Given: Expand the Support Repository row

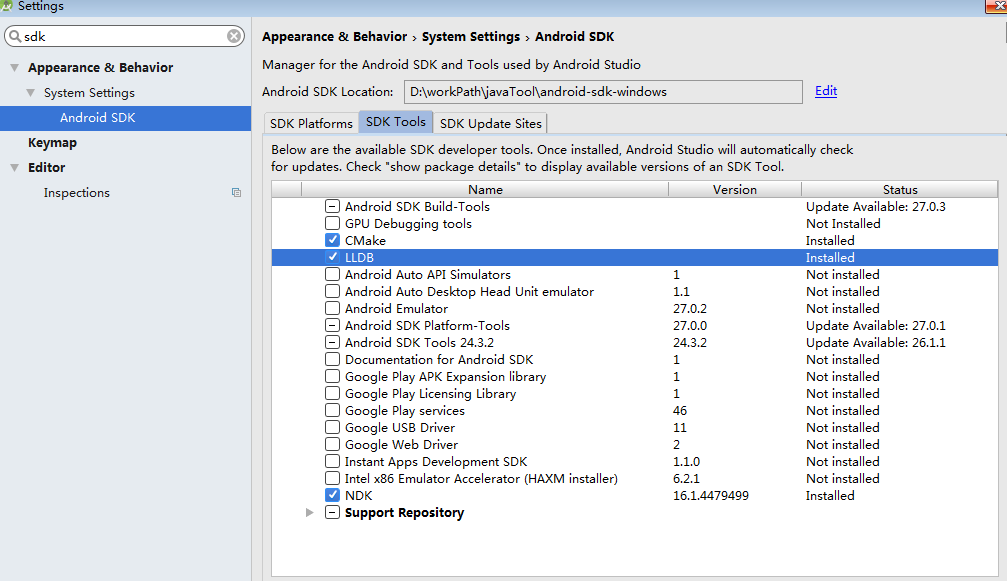Looking at the screenshot, I should click(x=309, y=513).
